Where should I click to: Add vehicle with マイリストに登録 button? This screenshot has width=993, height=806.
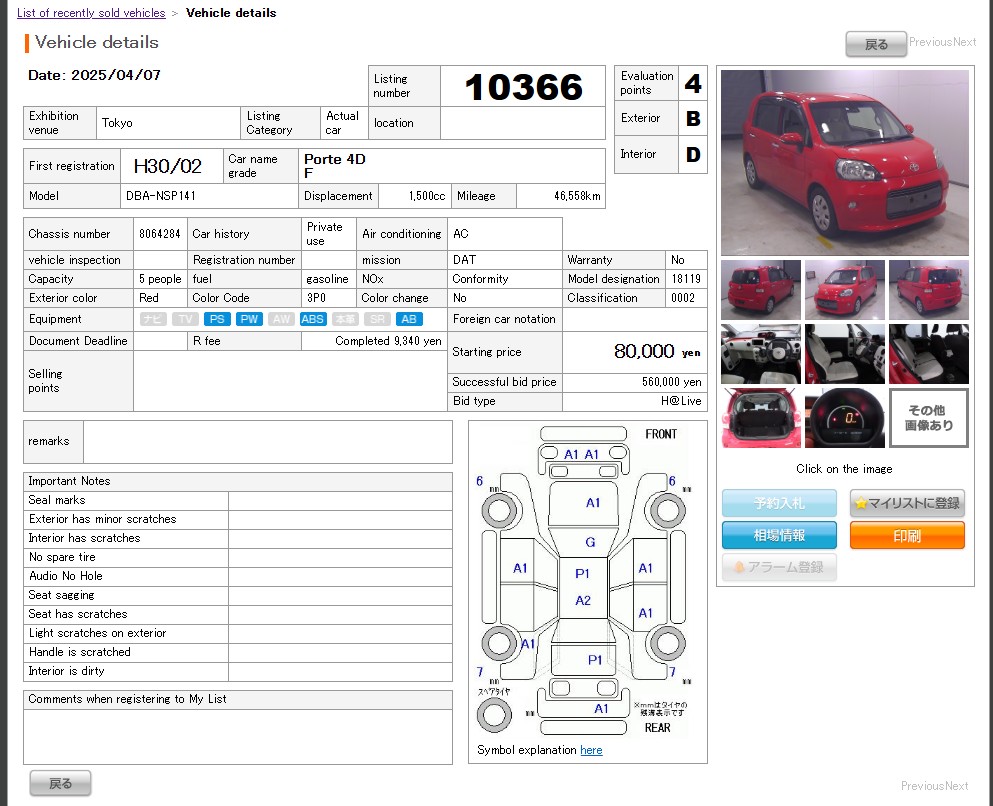(x=907, y=503)
